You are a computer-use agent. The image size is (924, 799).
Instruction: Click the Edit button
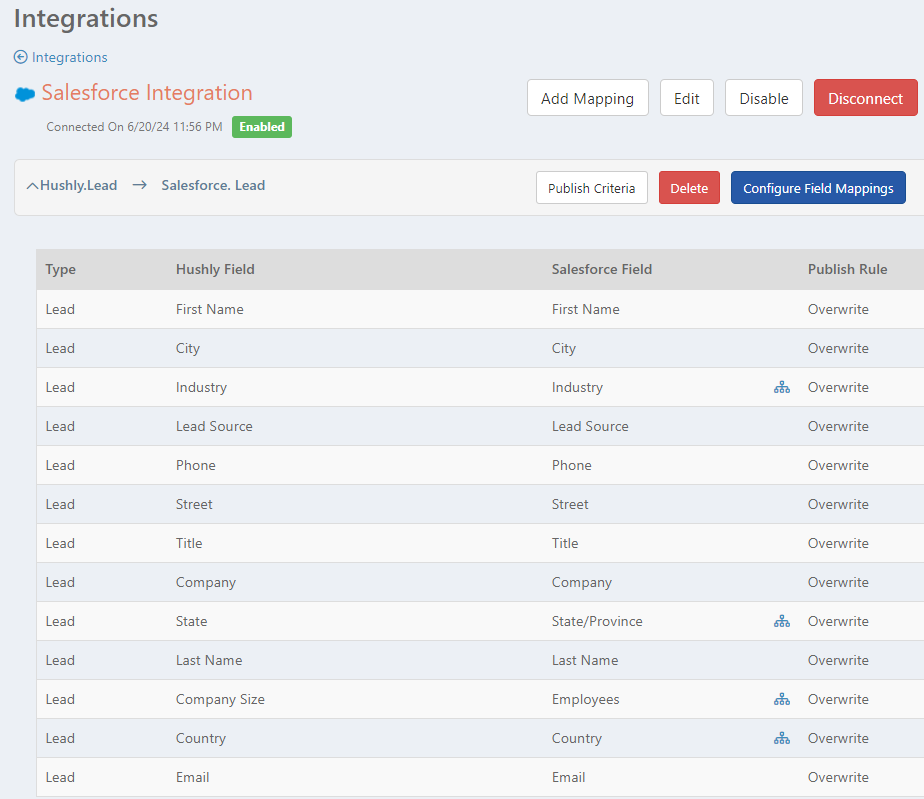[x=687, y=98]
